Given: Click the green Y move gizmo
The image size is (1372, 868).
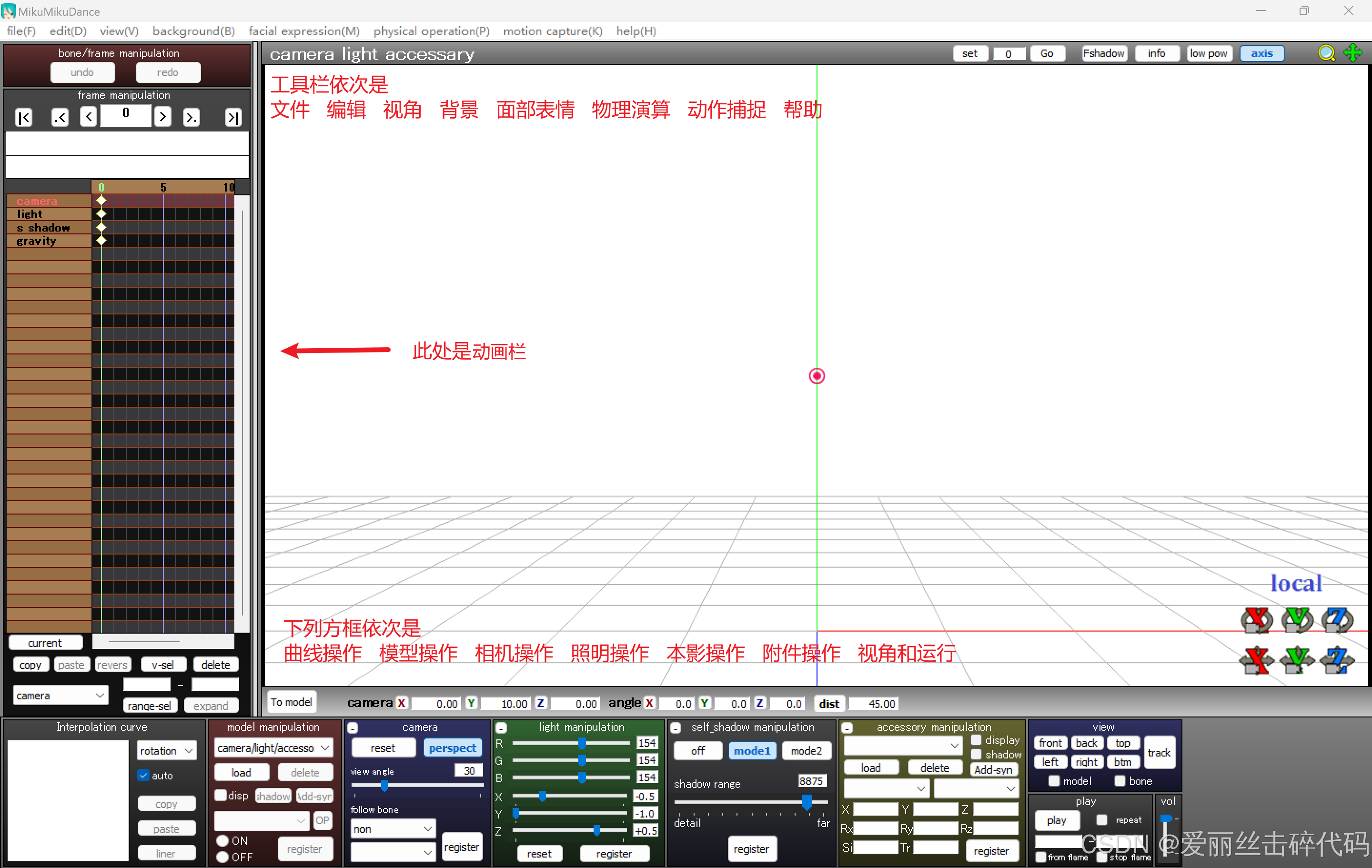Looking at the screenshot, I should [x=1297, y=661].
